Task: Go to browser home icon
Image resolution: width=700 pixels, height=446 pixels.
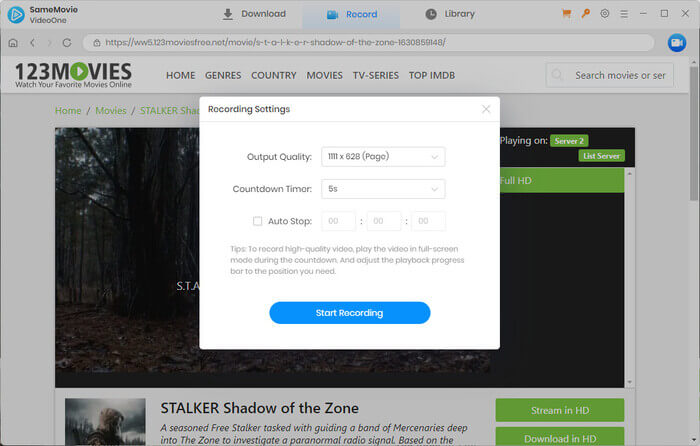Action: coord(13,43)
